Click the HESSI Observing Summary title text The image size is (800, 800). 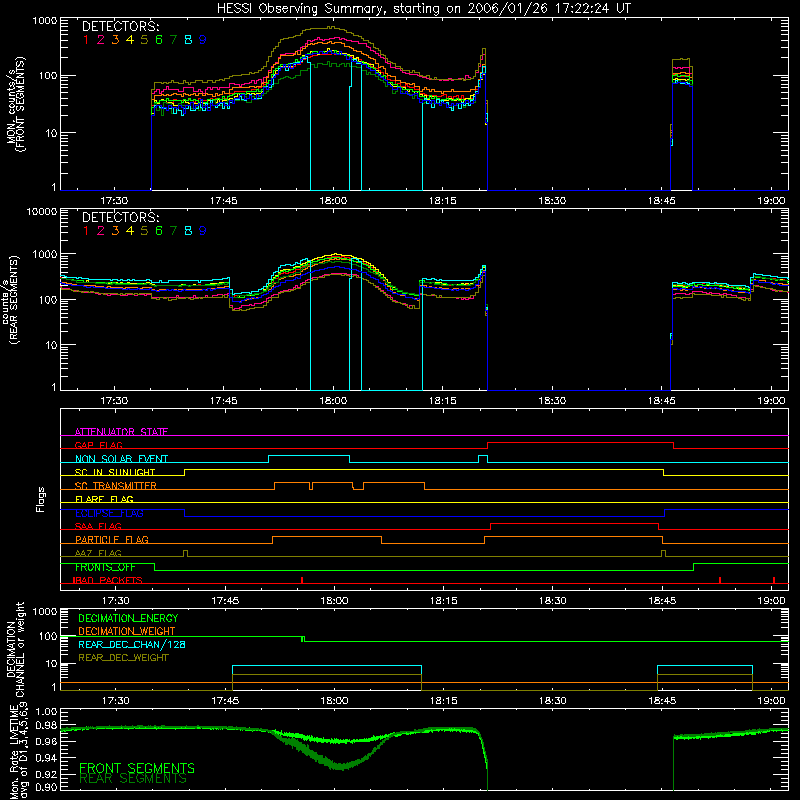(x=423, y=9)
